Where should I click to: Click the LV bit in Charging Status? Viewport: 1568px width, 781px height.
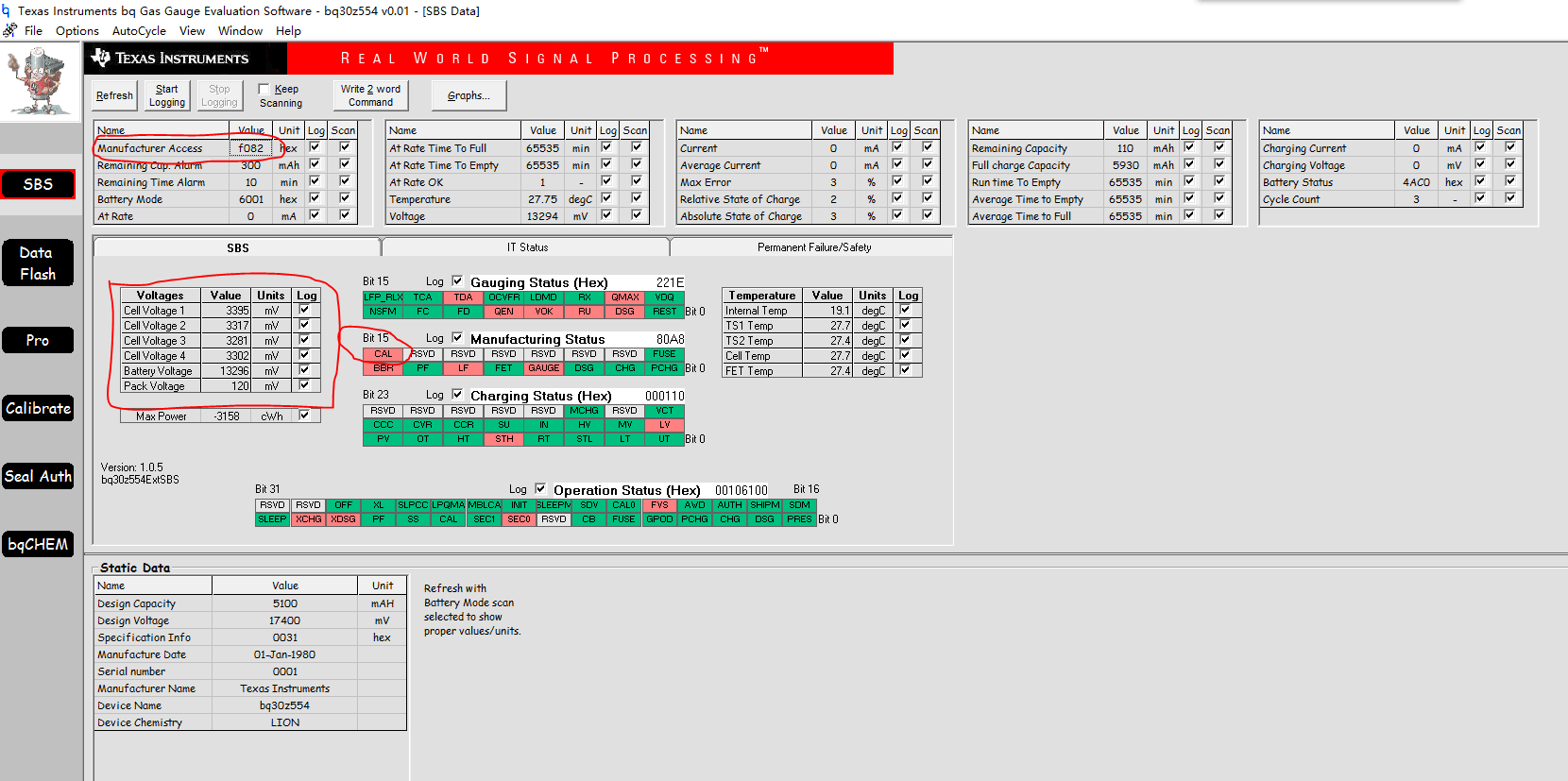(665, 425)
